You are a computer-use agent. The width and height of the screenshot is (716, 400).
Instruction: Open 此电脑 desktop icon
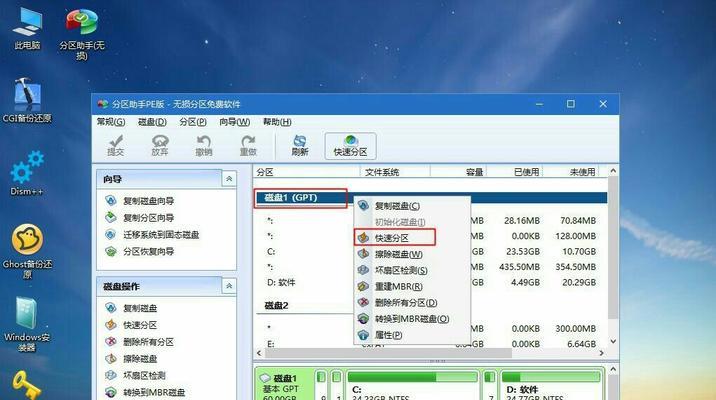pyautogui.click(x=27, y=28)
